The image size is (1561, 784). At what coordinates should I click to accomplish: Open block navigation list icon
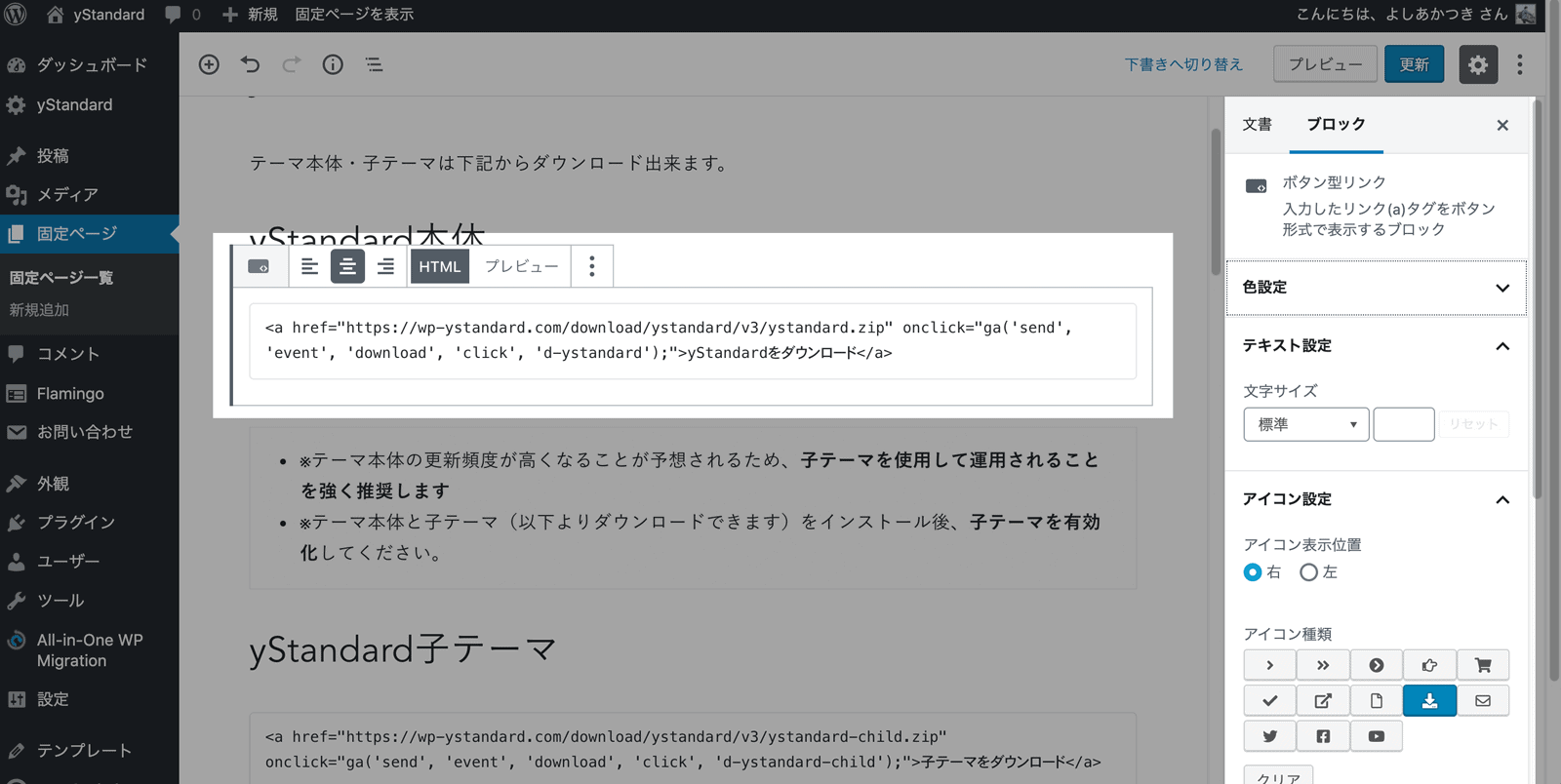(374, 64)
